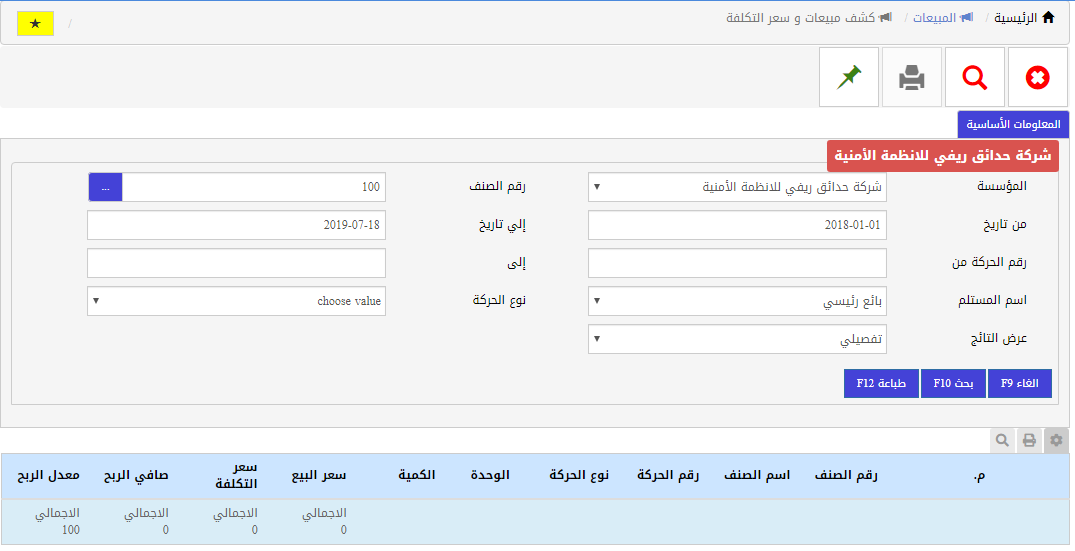Open the المؤسسة company dropdown
The image size is (1075, 551).
point(737,187)
